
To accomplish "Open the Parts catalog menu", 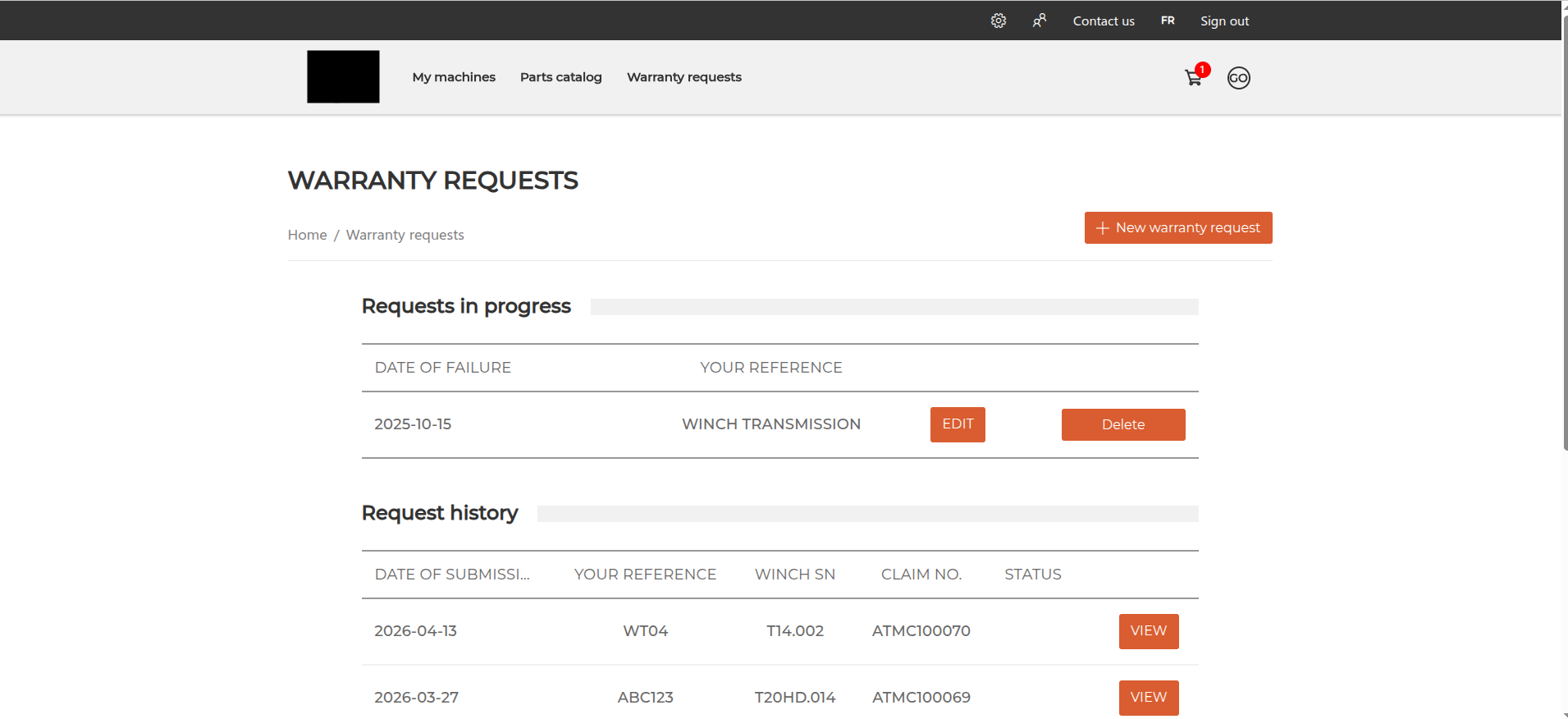I will (x=560, y=76).
